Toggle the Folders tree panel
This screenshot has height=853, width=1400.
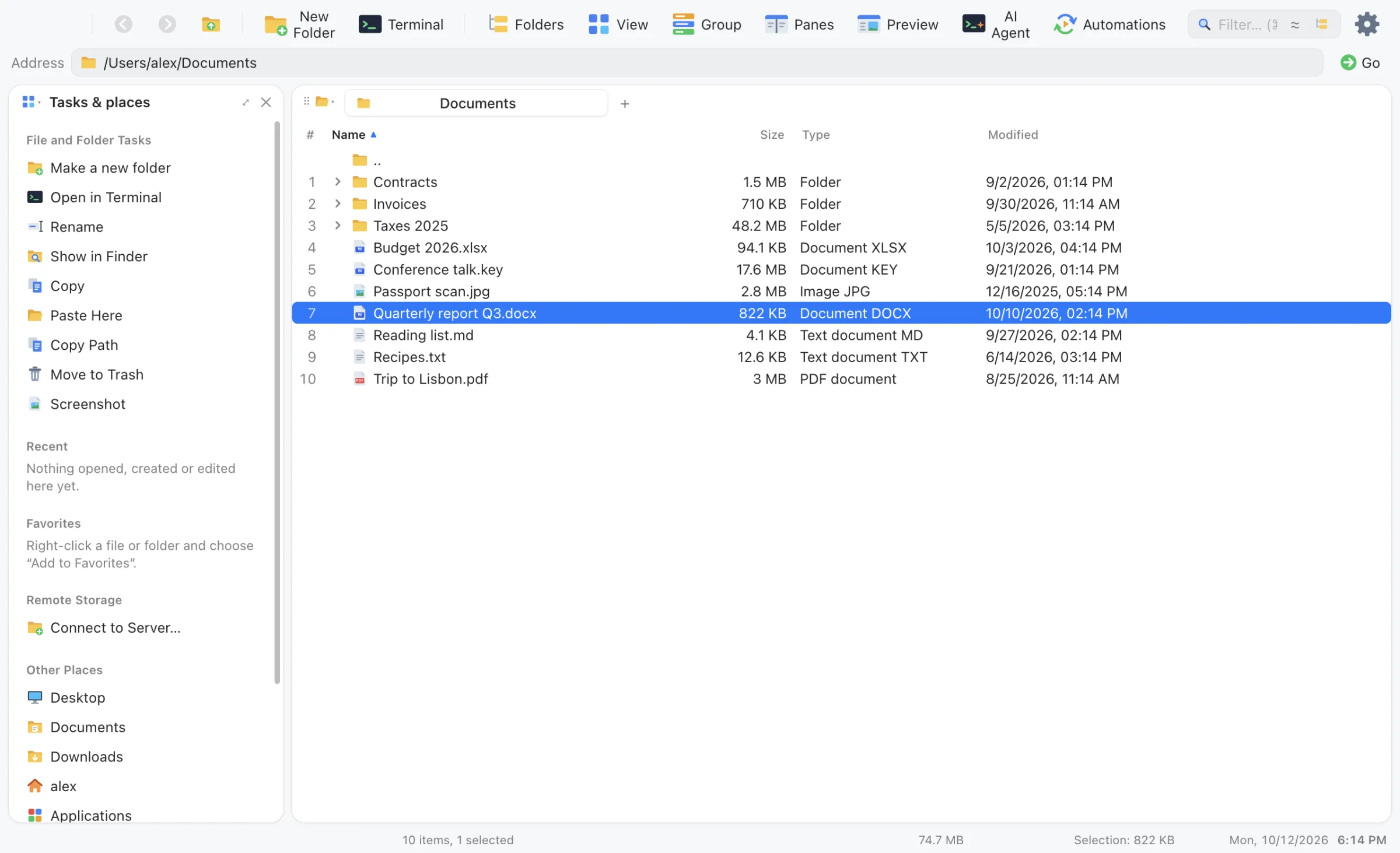point(526,24)
